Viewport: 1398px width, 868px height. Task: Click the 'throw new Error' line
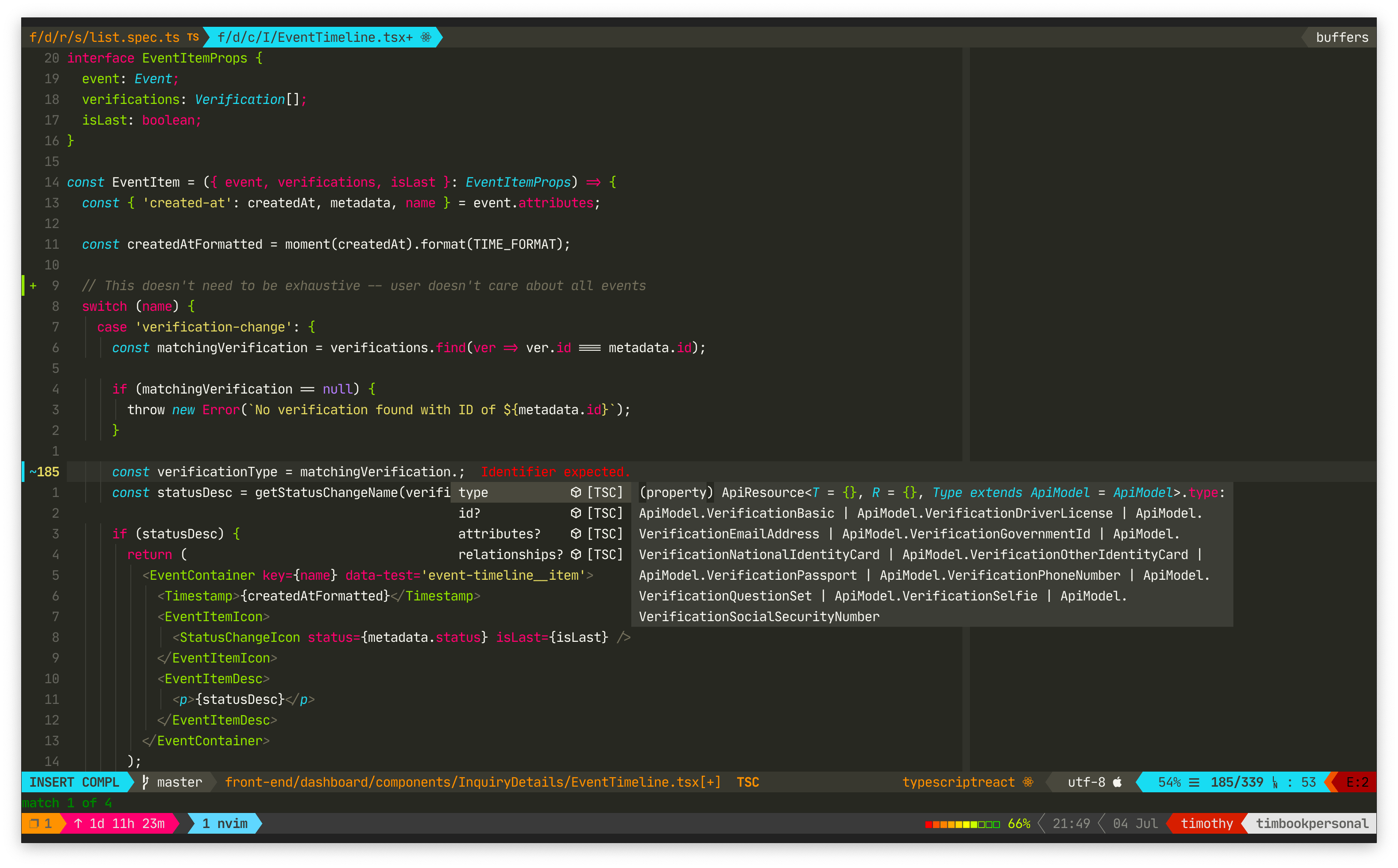click(x=379, y=410)
